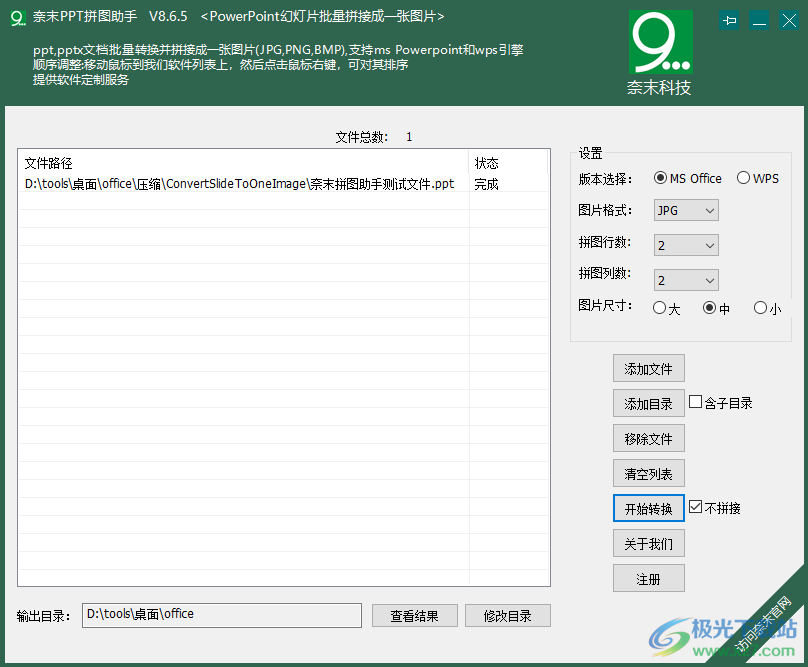
Task: Change output folder via 修改目录
Action: 507,615
